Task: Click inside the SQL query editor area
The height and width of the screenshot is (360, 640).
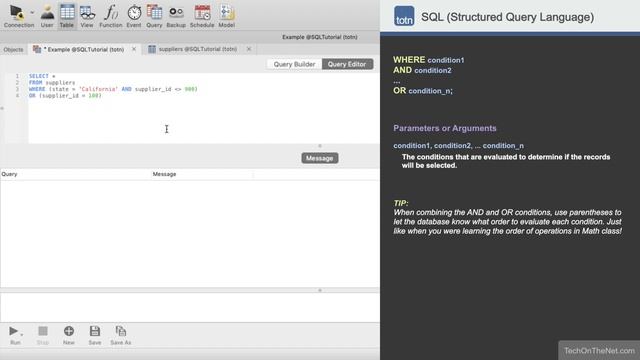Action: [x=203, y=108]
